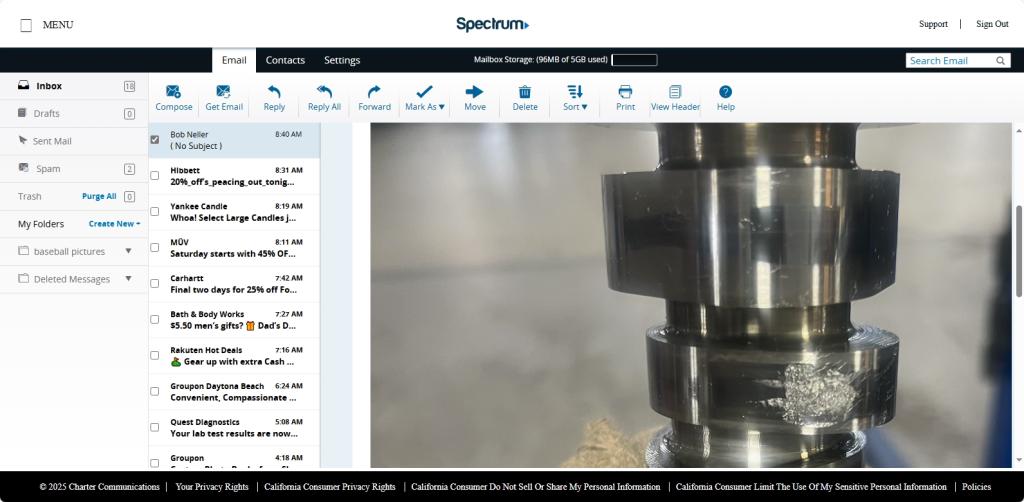Switch to the Email tab
Viewport: 1024px width, 502px height.
click(x=234, y=60)
